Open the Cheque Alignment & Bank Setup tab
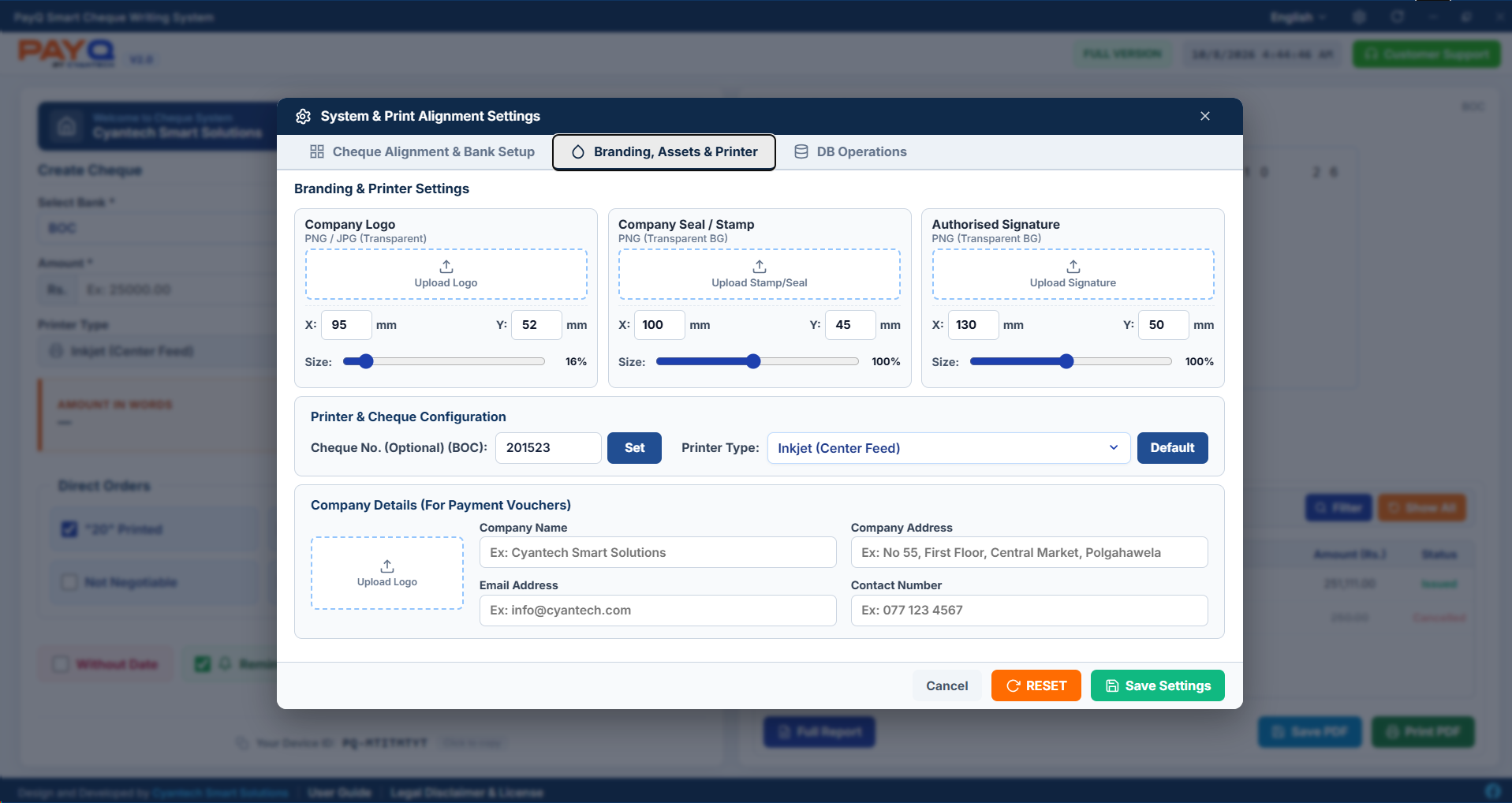Image resolution: width=1512 pixels, height=803 pixels. [x=423, y=151]
